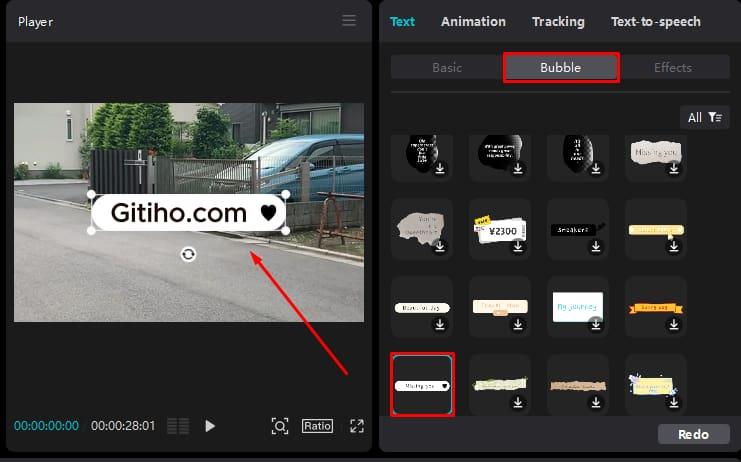Download the orange ribbon banner bubble

click(x=674, y=324)
